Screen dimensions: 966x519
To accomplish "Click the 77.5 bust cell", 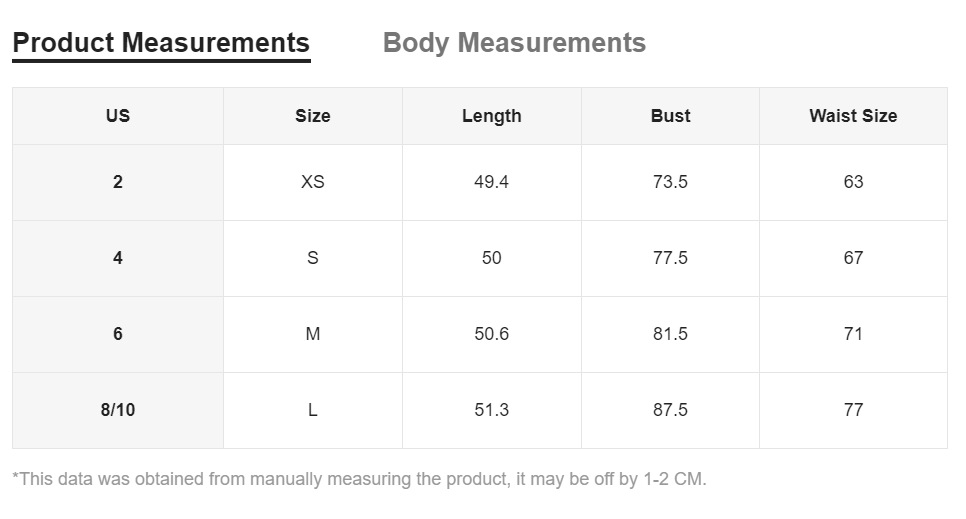I will coord(670,258).
